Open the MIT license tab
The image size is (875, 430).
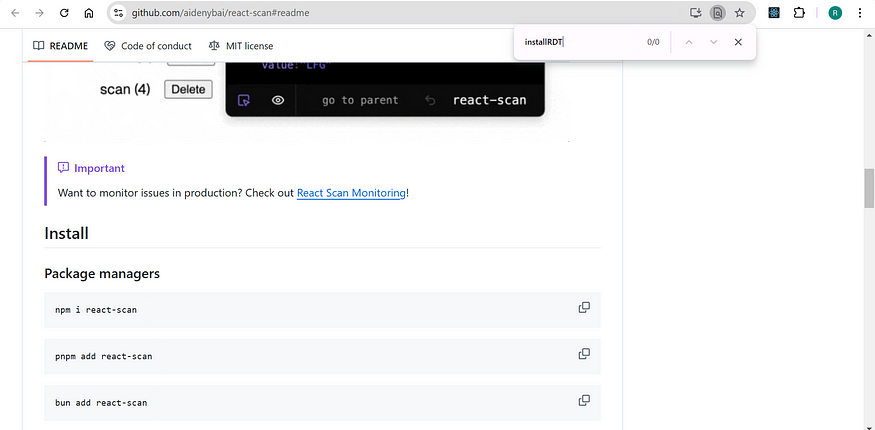click(x=241, y=46)
